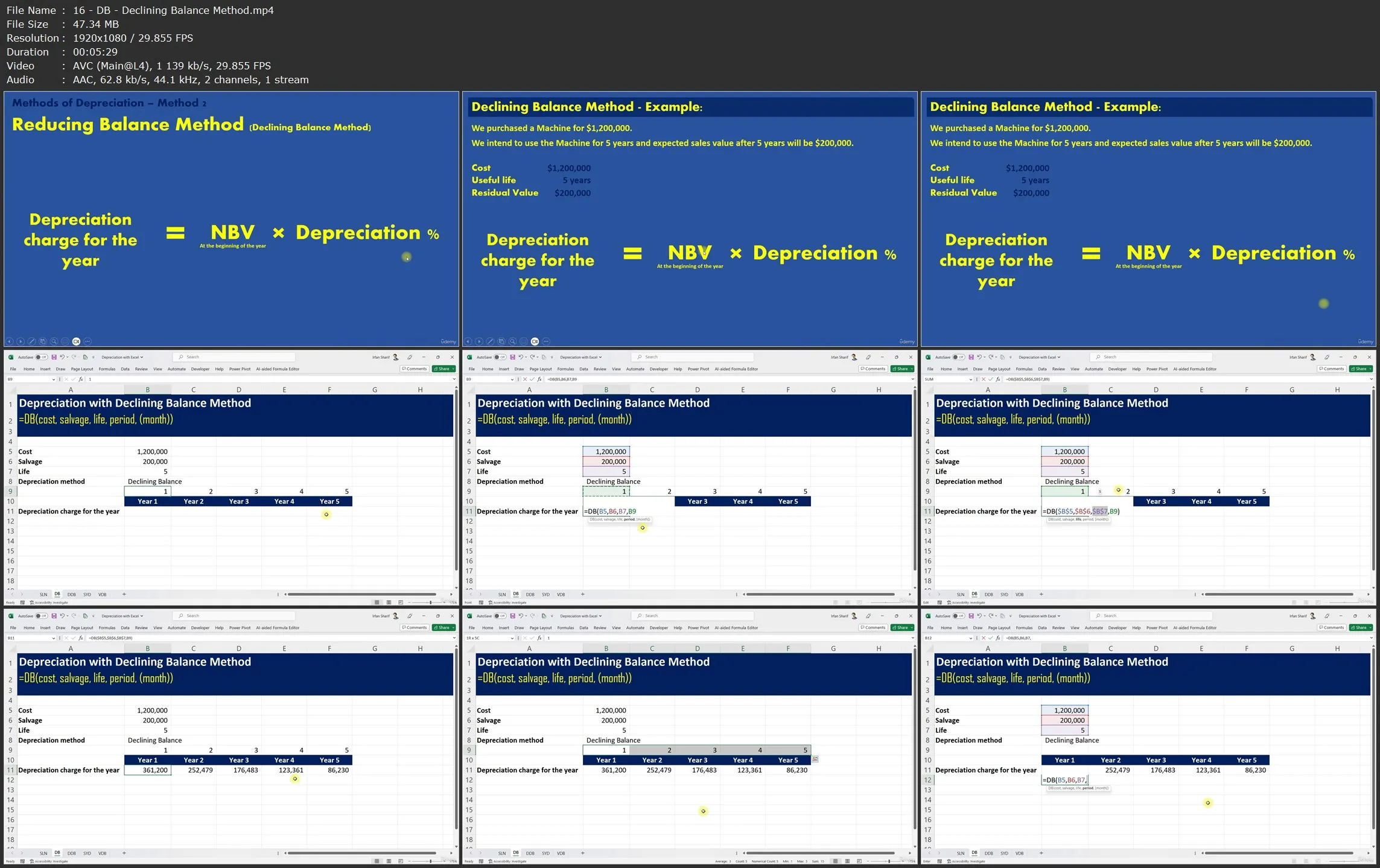The width and height of the screenshot is (1380, 868).
Task: Click macro record icon in Ready B9 frame status bar
Action: click(x=22, y=603)
